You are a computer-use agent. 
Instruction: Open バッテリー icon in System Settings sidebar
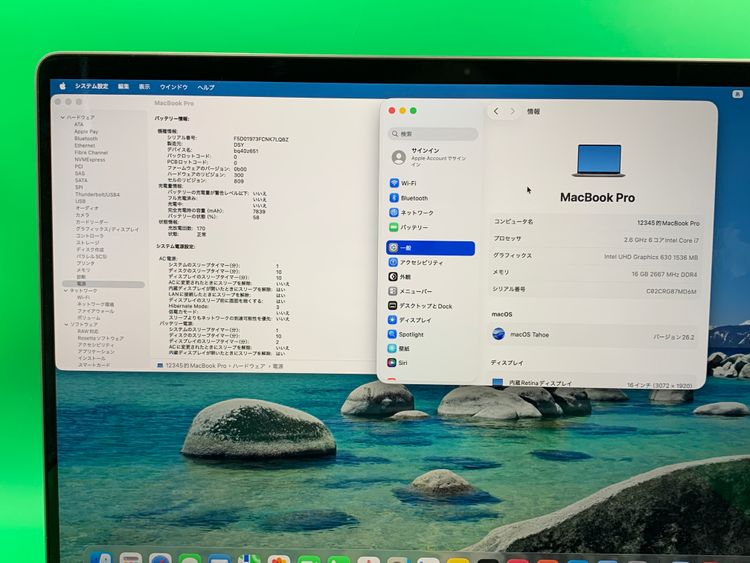(x=394, y=227)
